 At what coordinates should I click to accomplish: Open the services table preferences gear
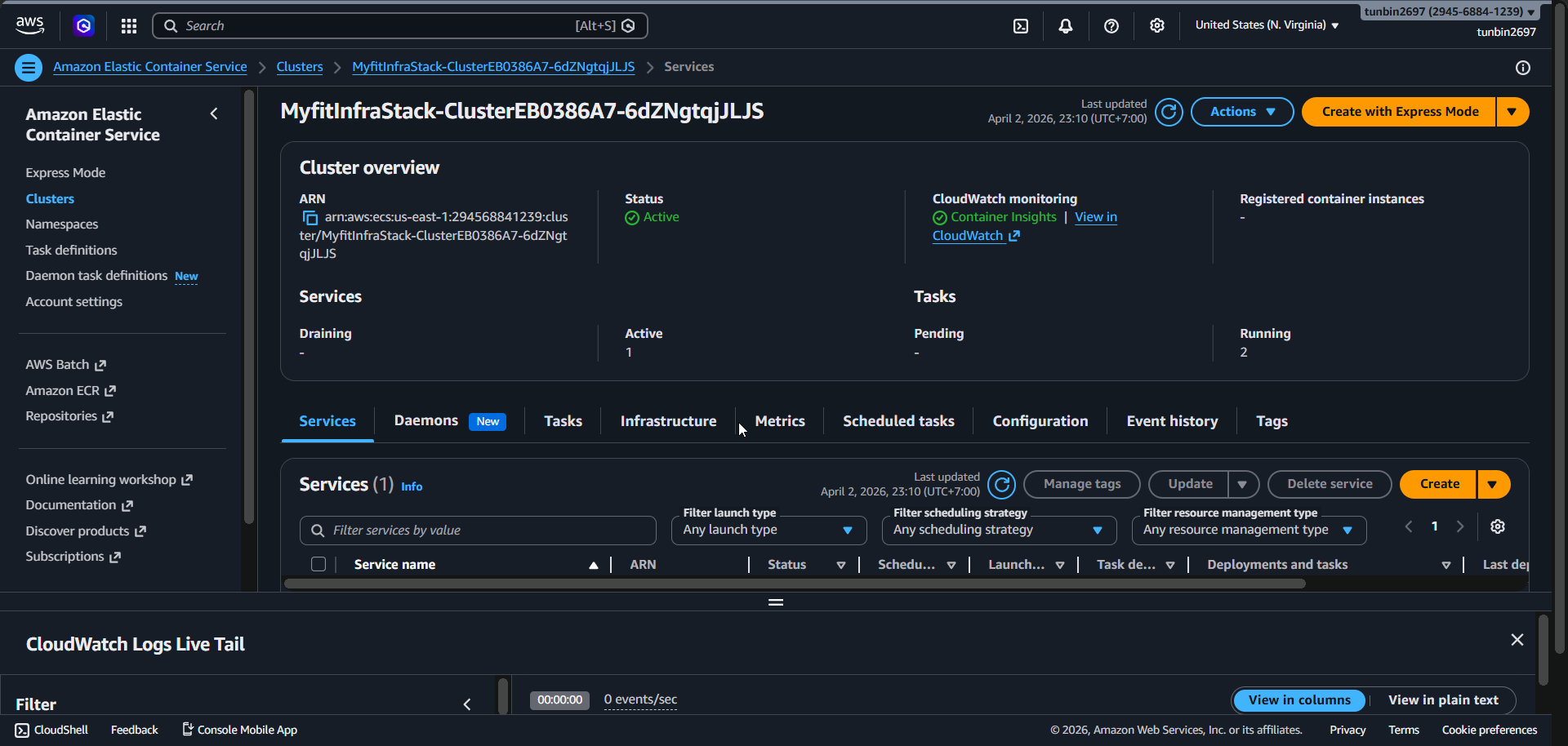(1498, 526)
